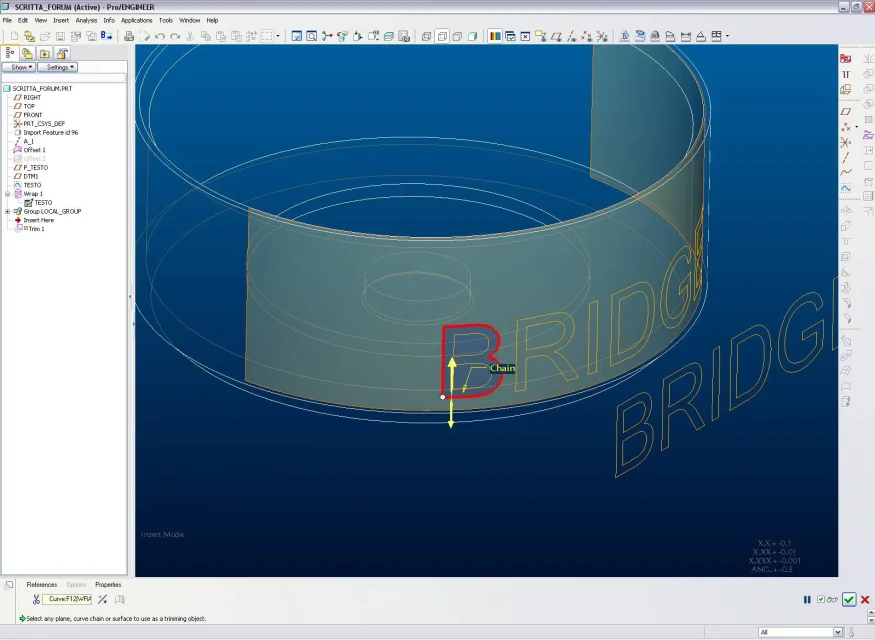Select PRT_CSYS_DEF in the model tree

coord(44,123)
